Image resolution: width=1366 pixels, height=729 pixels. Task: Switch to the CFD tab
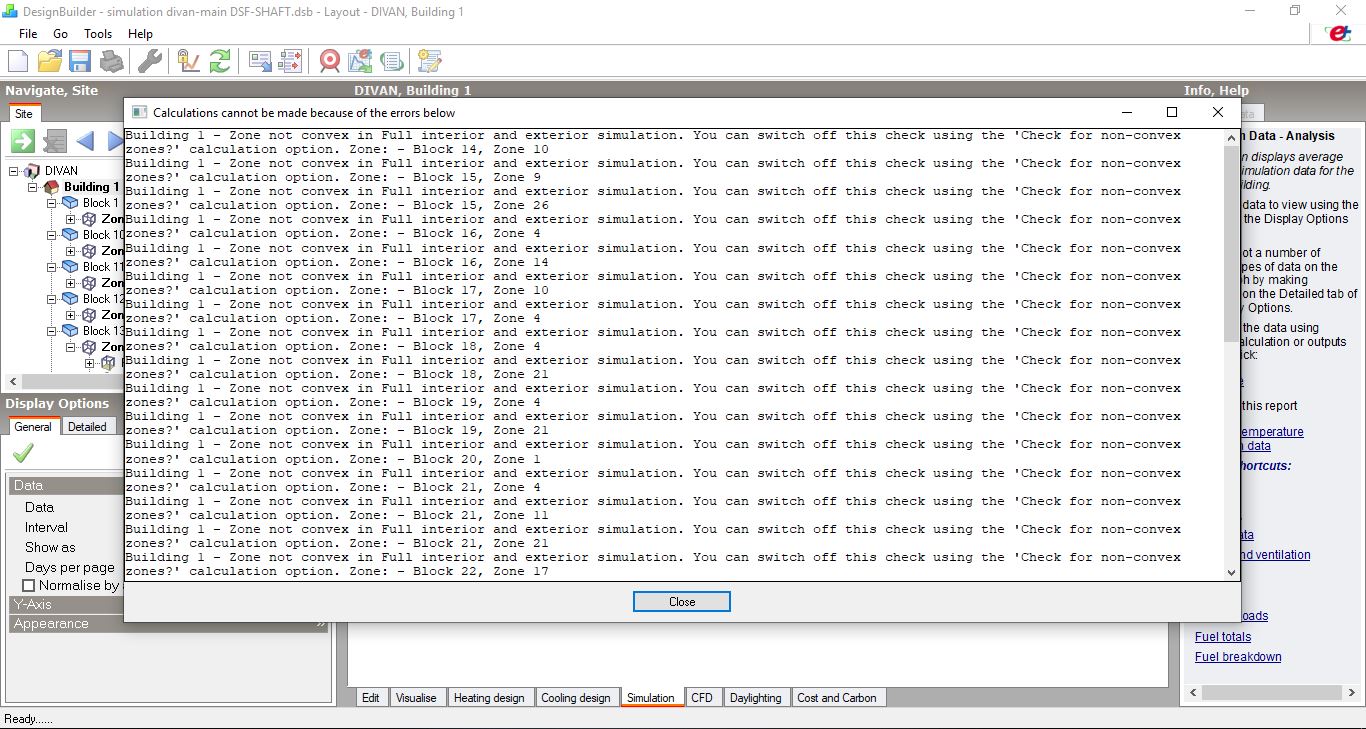[x=702, y=698]
